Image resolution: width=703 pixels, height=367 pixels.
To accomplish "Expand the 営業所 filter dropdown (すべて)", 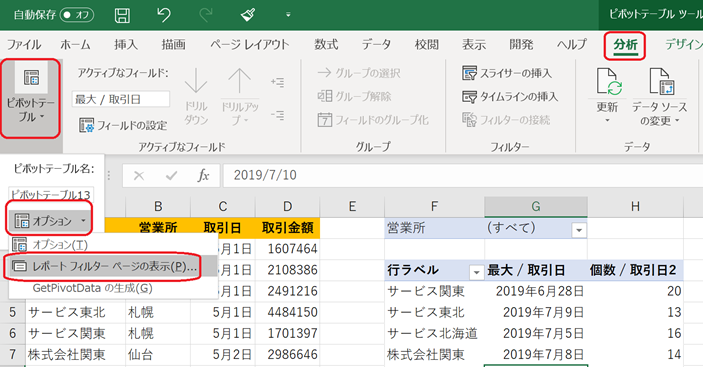I will pyautogui.click(x=579, y=230).
